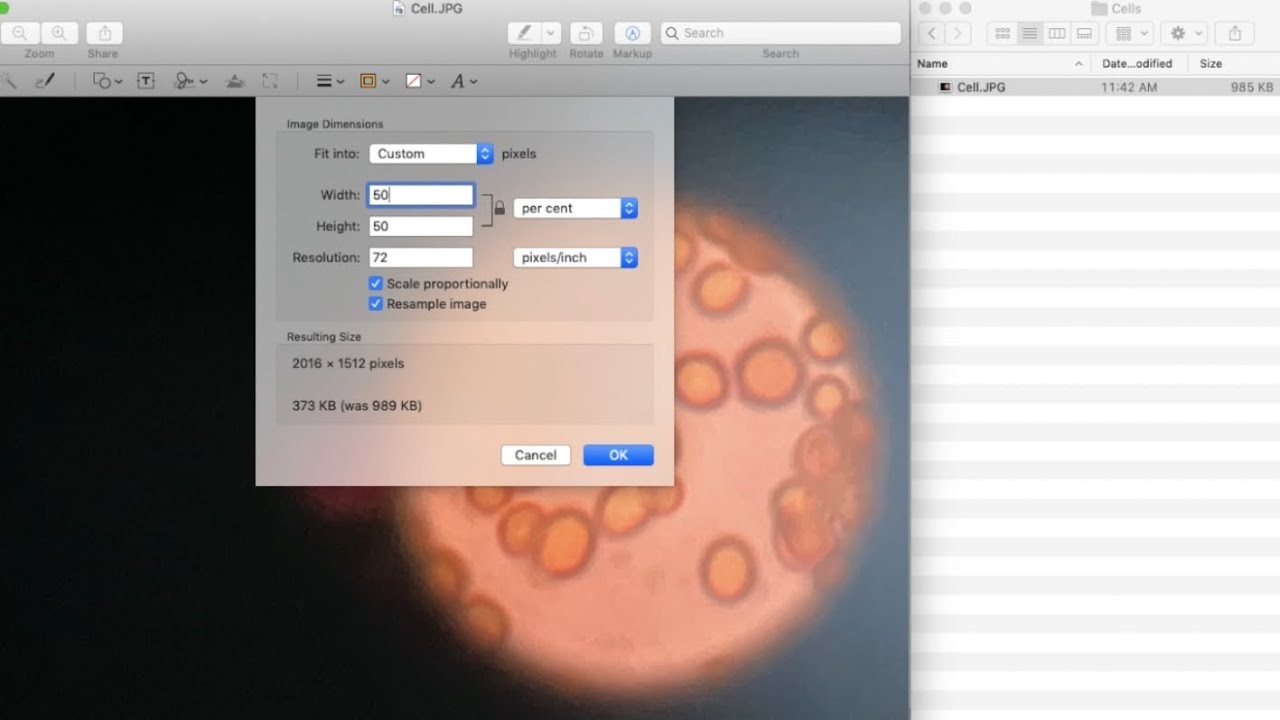Switch Finder to icon view
The image size is (1280, 720).
1002,33
